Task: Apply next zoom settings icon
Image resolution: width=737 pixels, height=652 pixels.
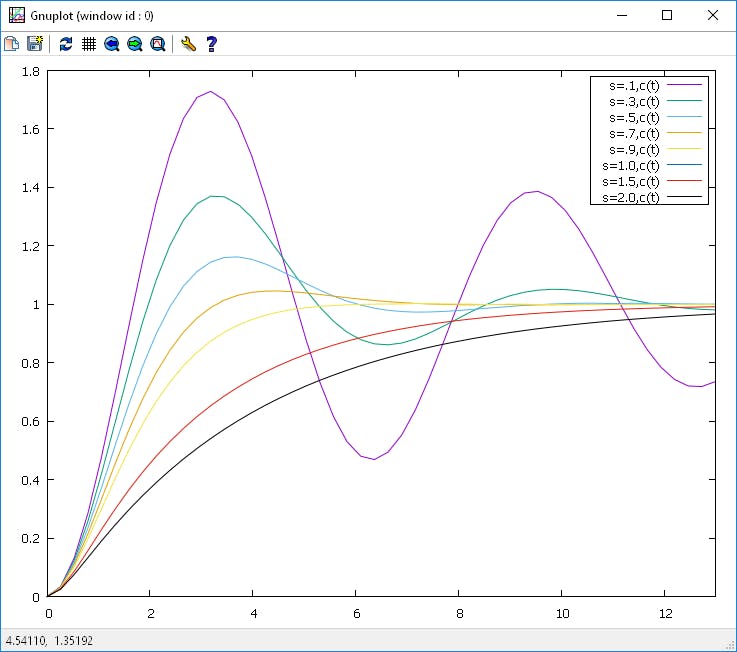Action: pos(135,44)
